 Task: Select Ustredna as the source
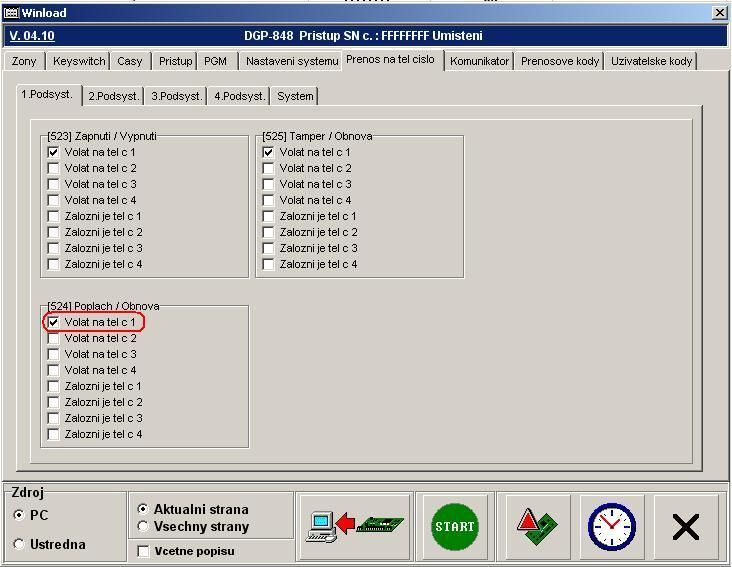click(21, 544)
